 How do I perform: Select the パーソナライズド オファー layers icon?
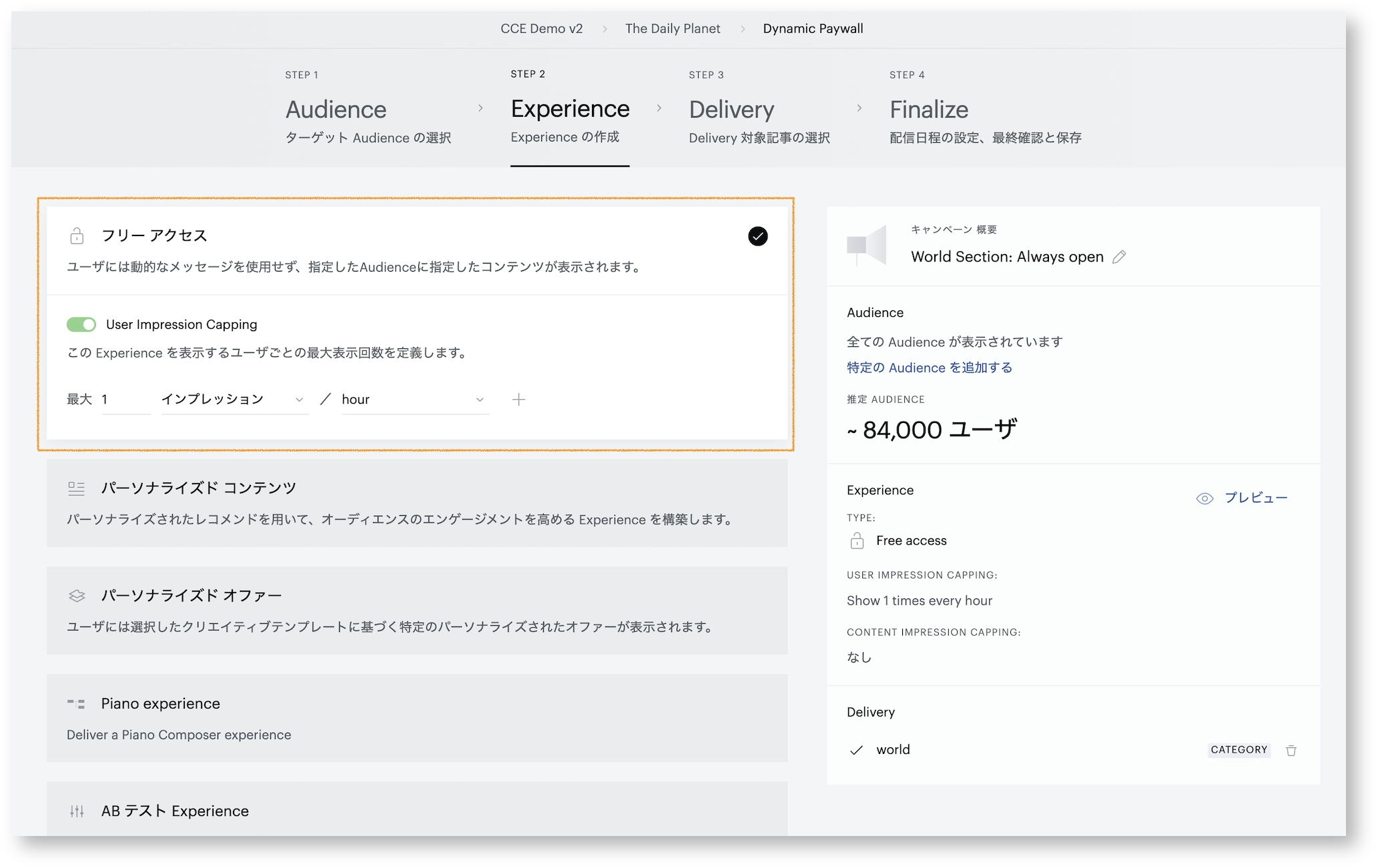[77, 596]
